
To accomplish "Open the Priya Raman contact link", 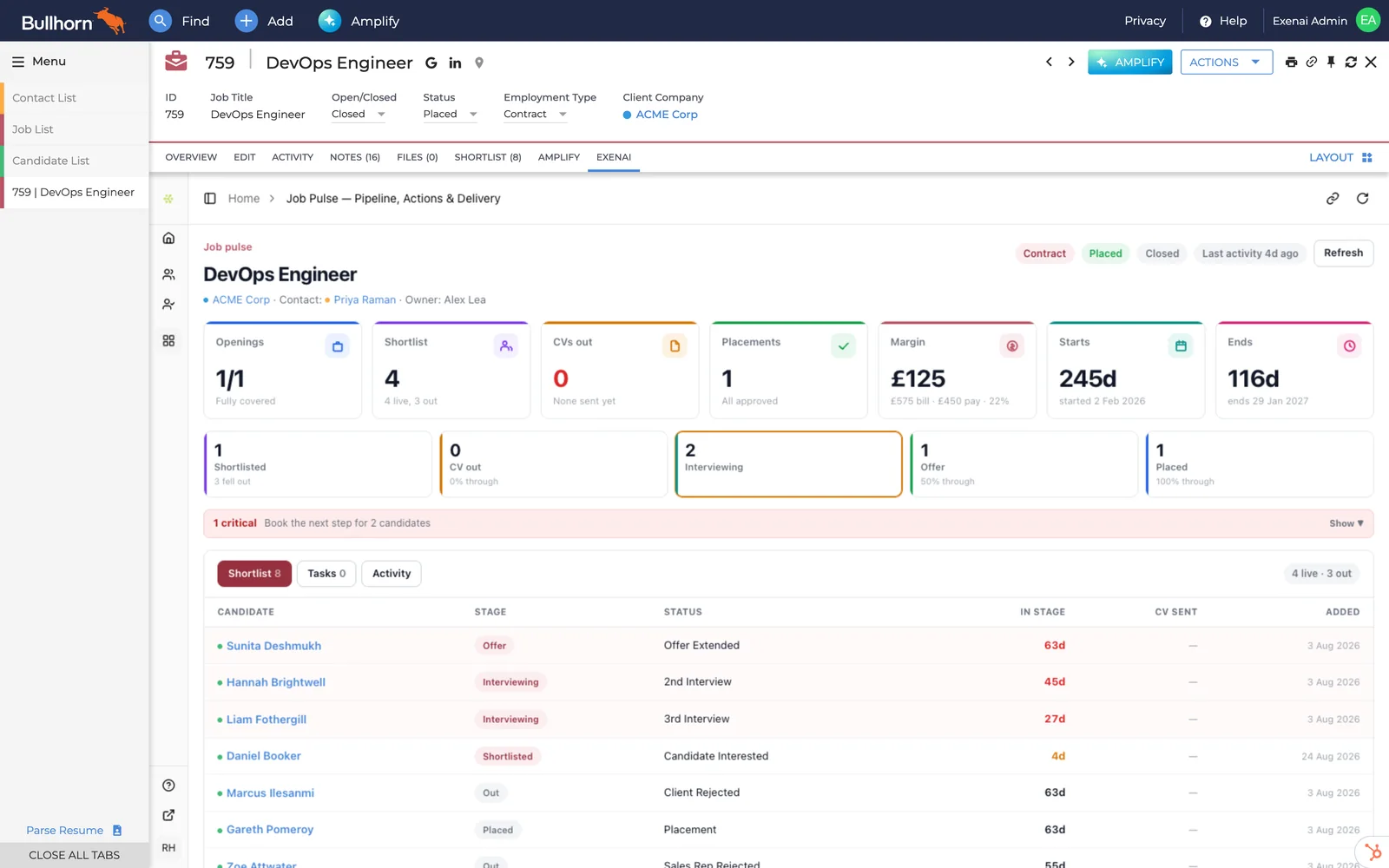I will tap(365, 300).
